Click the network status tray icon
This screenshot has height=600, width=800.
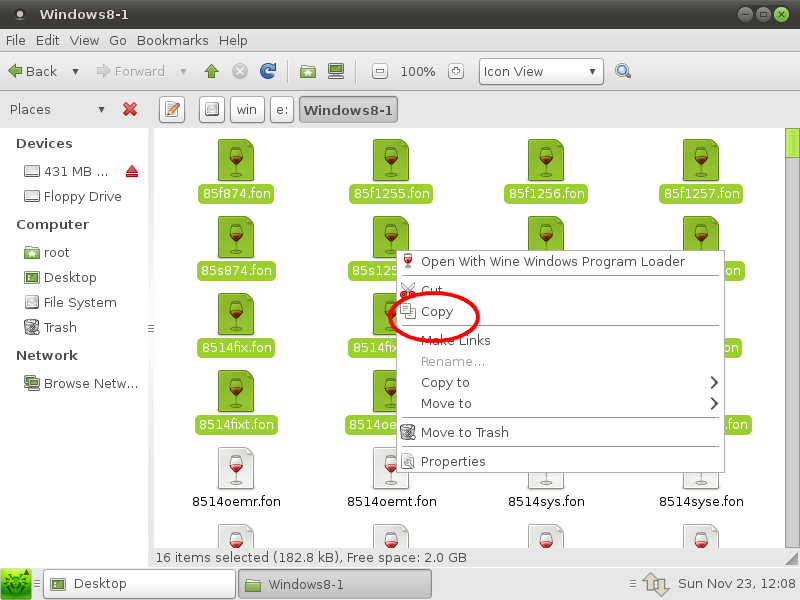tap(656, 584)
